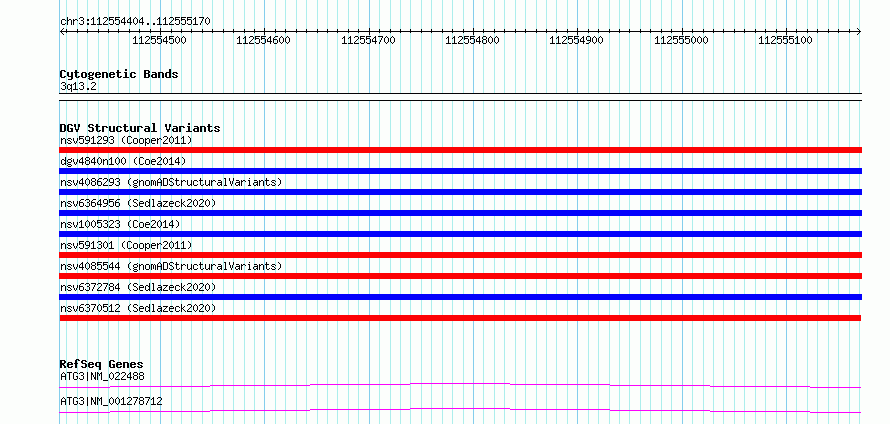Select the 112555100 ruler coordinate label
Viewport: 890px width, 424px height.
pyautogui.click(x=786, y=40)
